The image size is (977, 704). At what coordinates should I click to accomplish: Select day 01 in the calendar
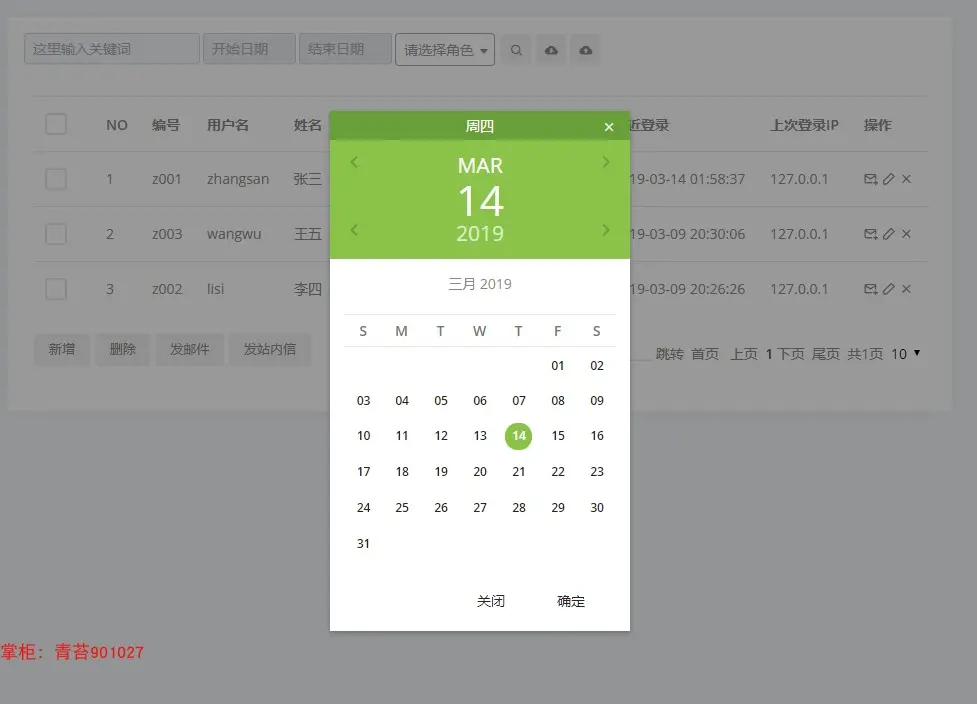pyautogui.click(x=558, y=366)
